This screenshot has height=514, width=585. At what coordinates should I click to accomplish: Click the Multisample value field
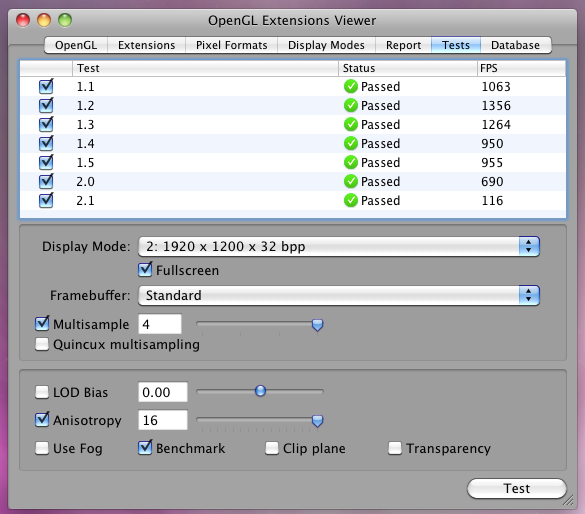pyautogui.click(x=160, y=324)
